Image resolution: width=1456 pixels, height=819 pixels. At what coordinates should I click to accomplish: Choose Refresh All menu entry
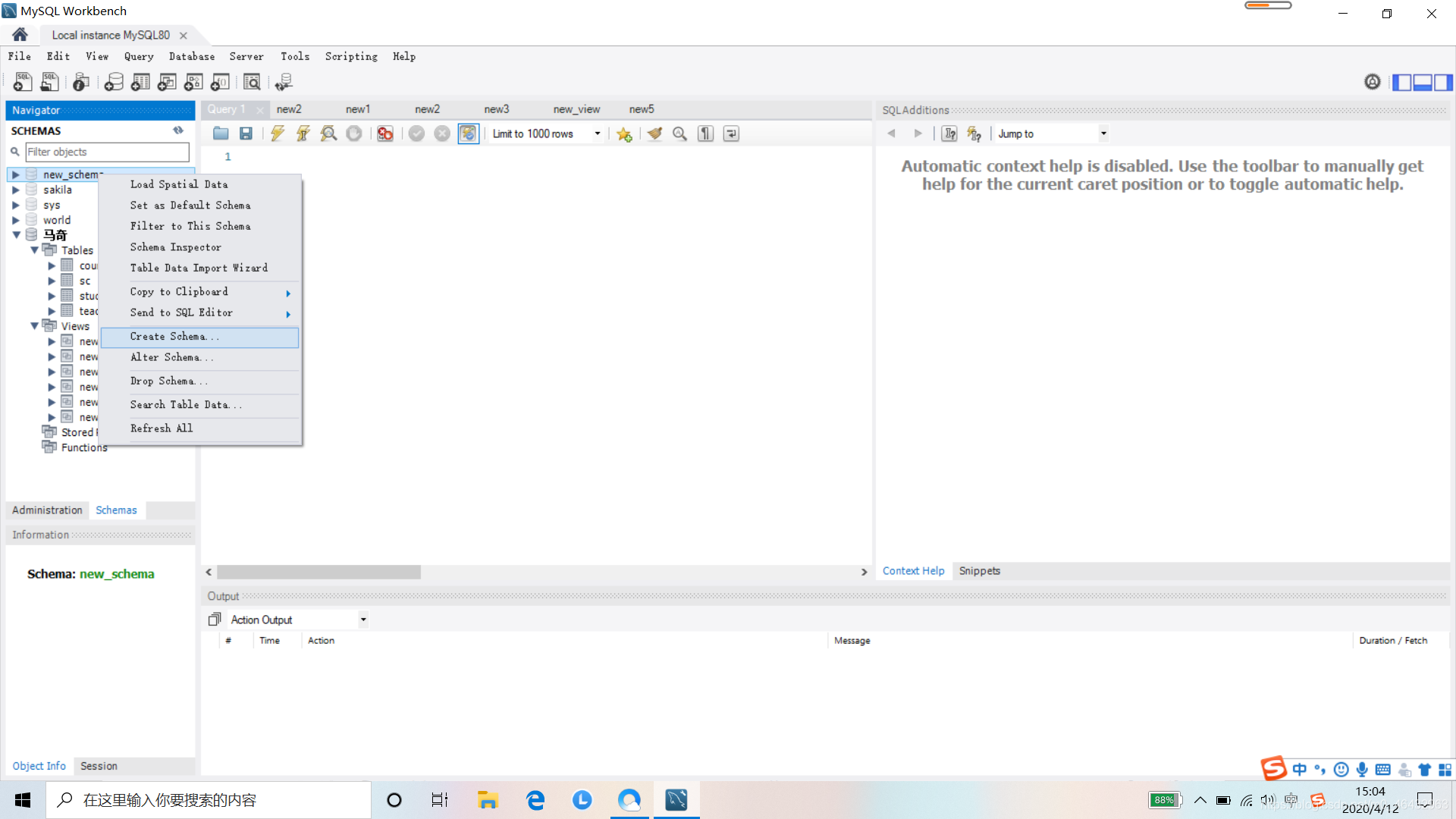(x=200, y=428)
